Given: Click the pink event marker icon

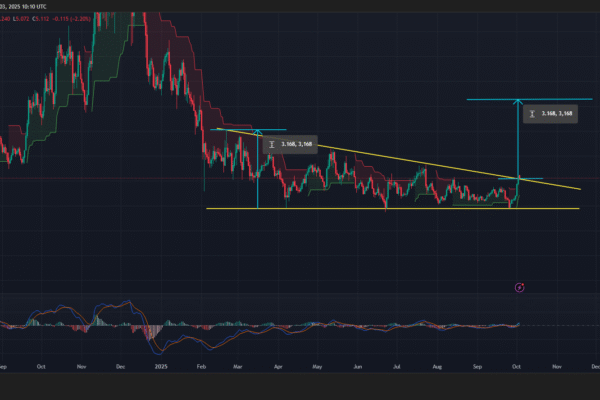Looking at the screenshot, I should [520, 287].
